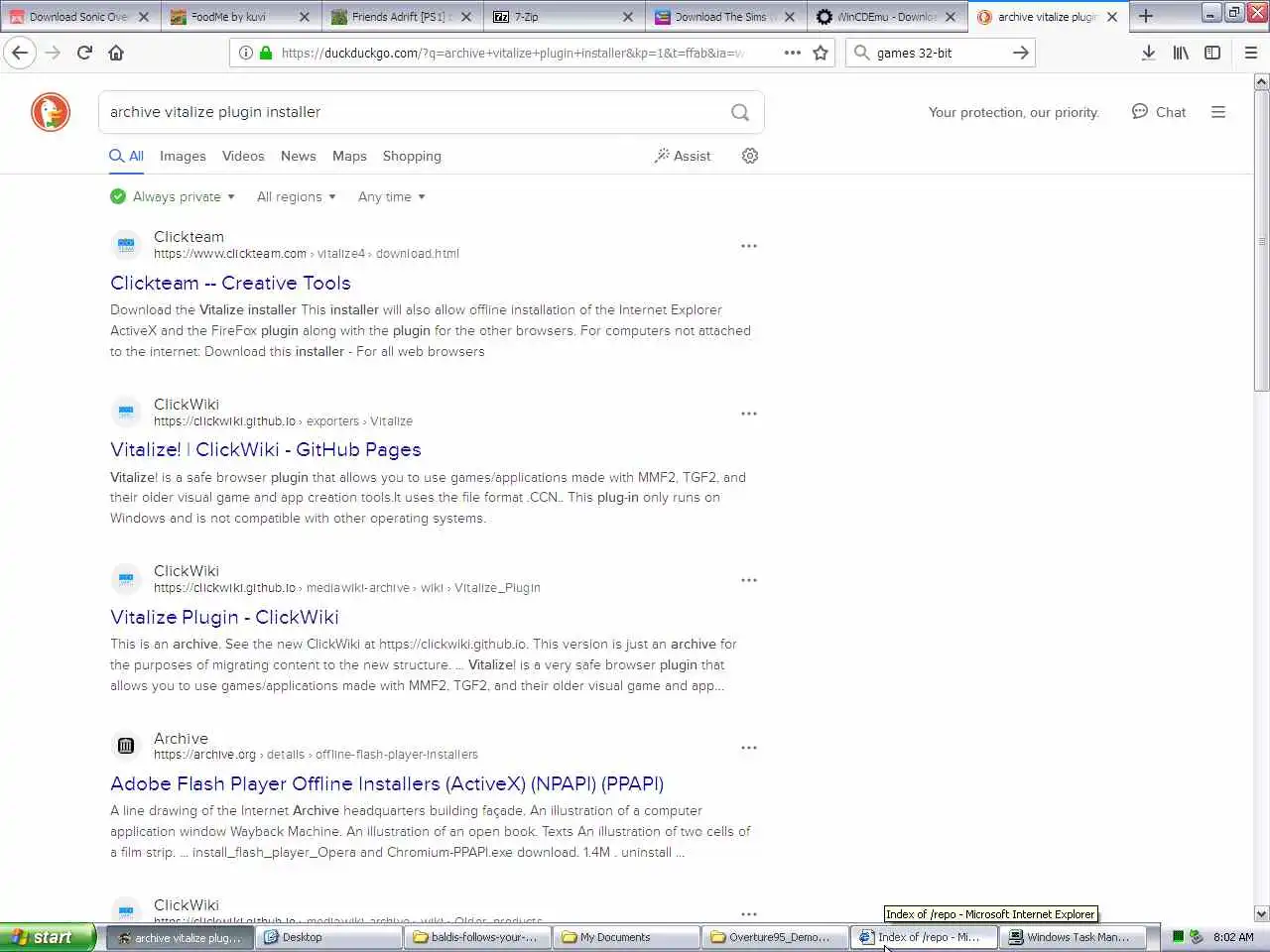This screenshot has width=1270, height=952.
Task: Close the 7-Zip tab
Action: [627, 17]
